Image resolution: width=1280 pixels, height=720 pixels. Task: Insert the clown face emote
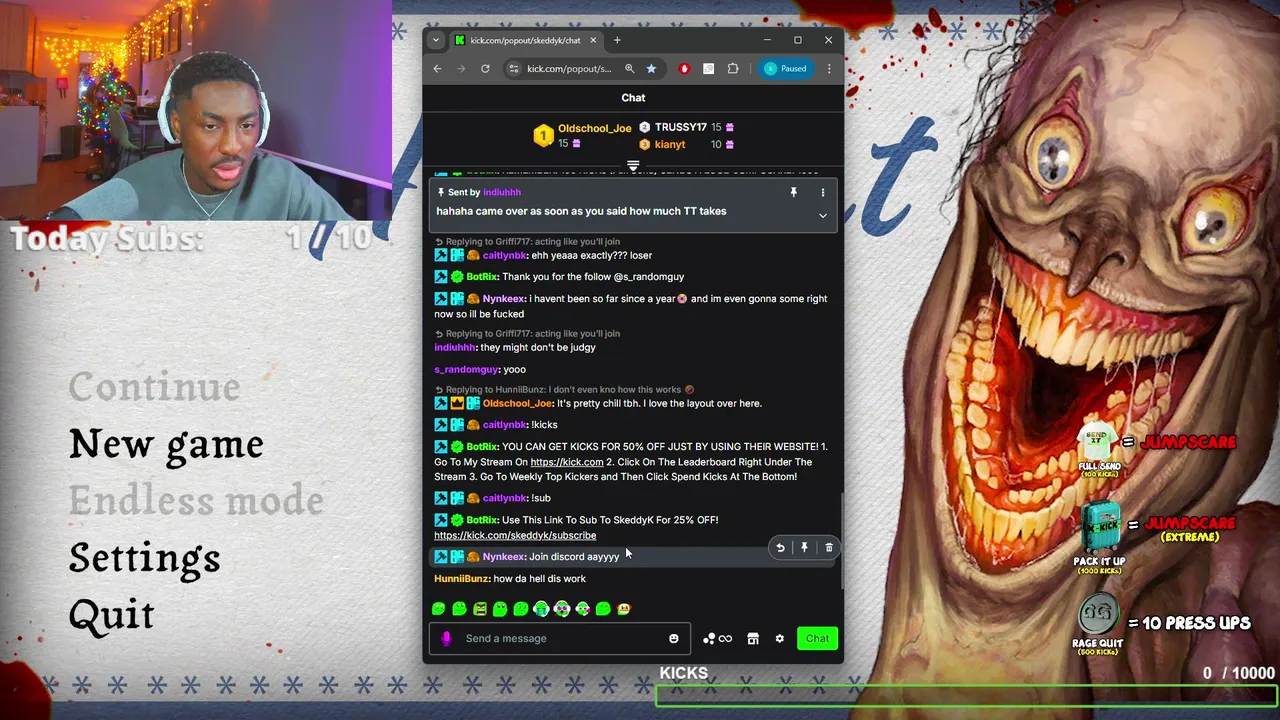tap(624, 608)
